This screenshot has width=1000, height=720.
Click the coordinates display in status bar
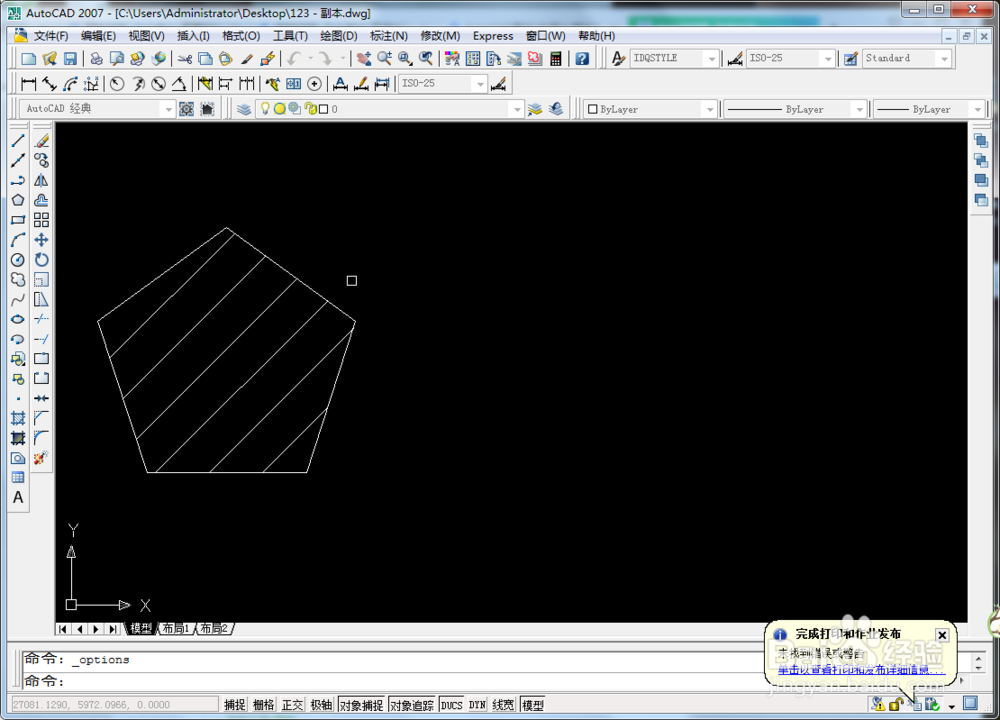point(115,705)
